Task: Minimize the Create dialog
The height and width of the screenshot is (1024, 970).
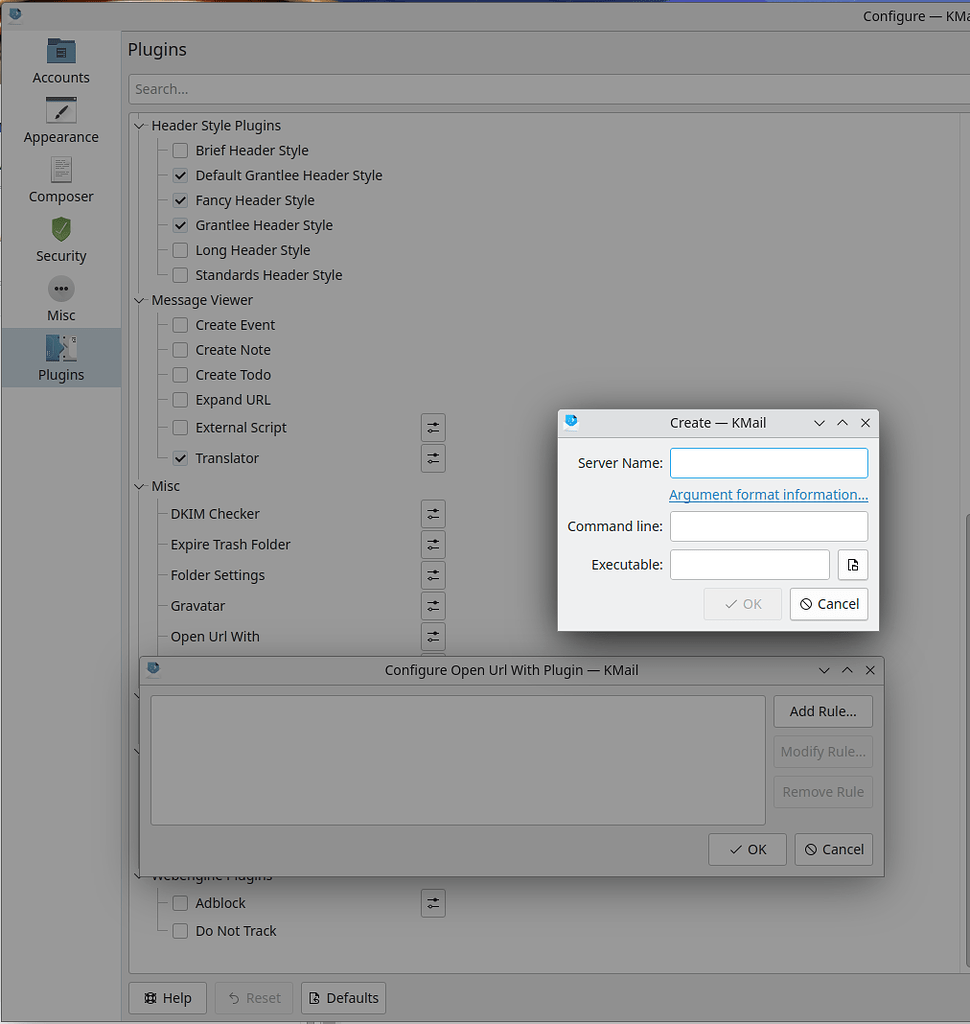Action: tap(819, 423)
